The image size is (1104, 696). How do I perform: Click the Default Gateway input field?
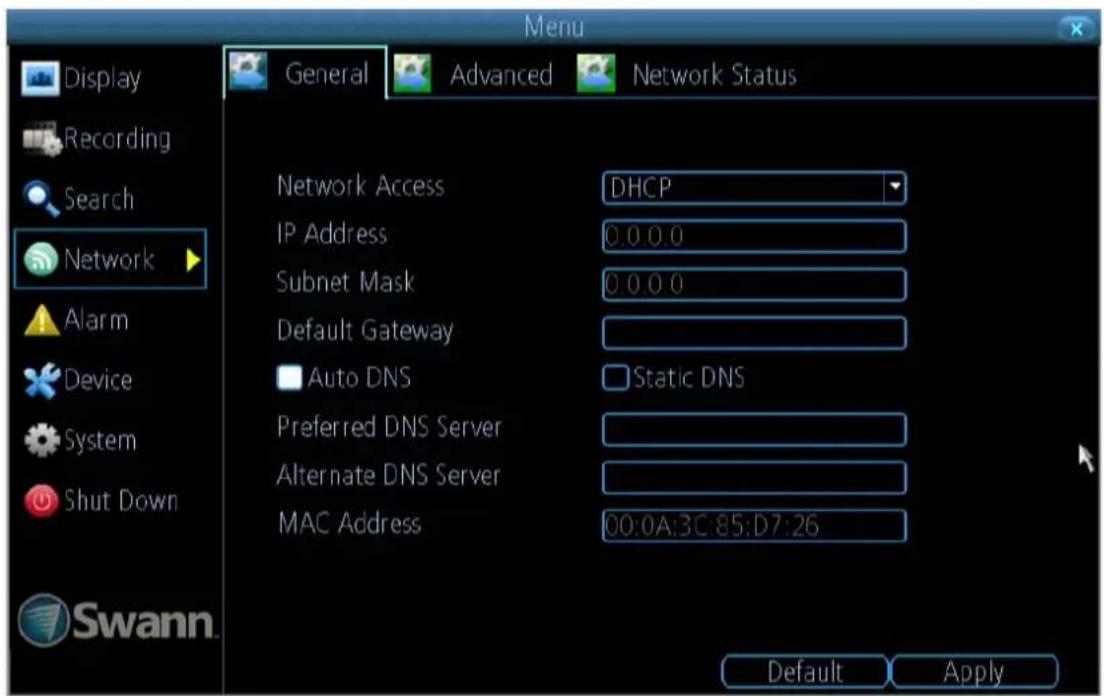coord(754,333)
